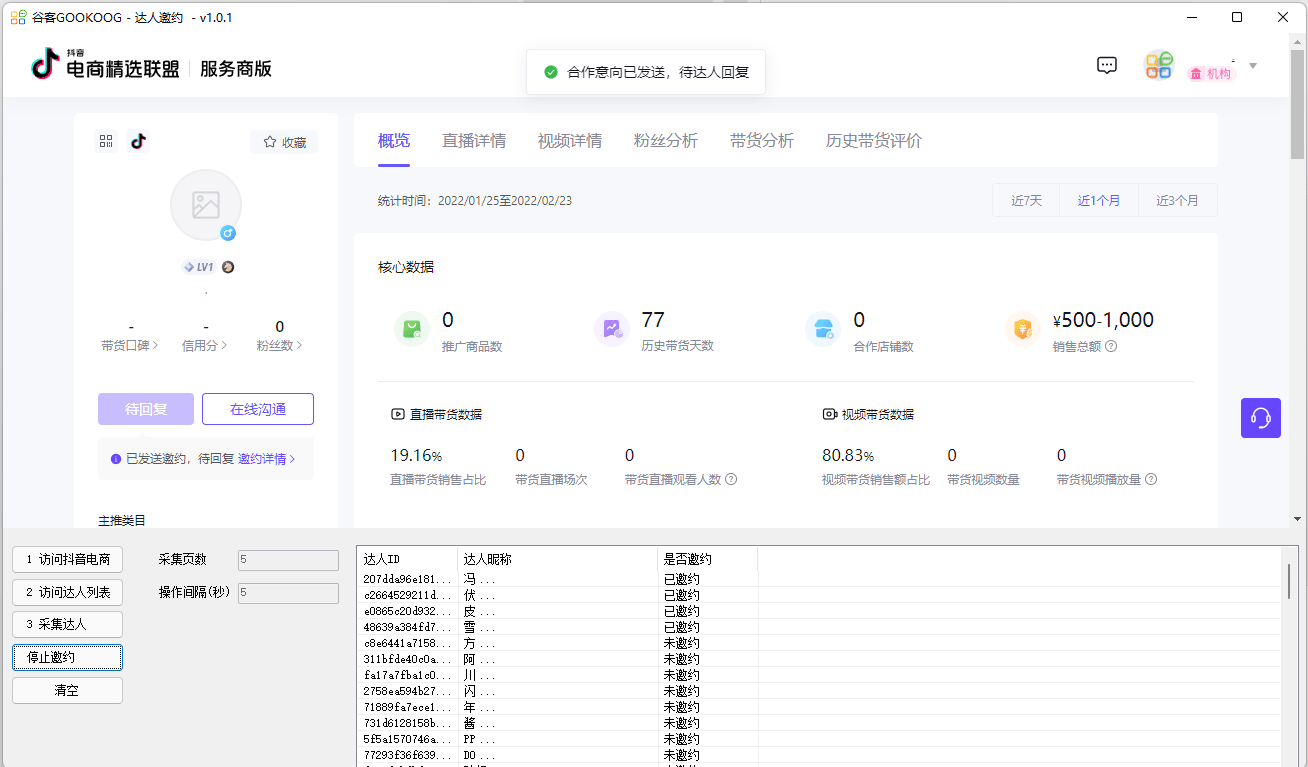Click help icon next to 带货视频播放量

pos(1151,479)
